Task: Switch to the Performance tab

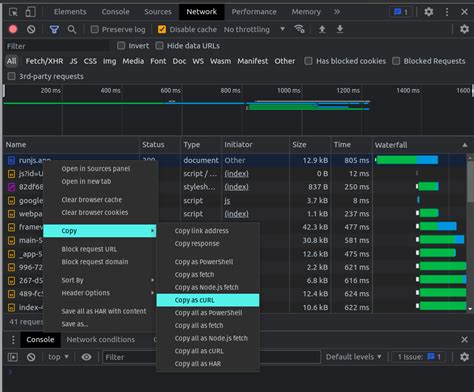Action: coord(254,12)
